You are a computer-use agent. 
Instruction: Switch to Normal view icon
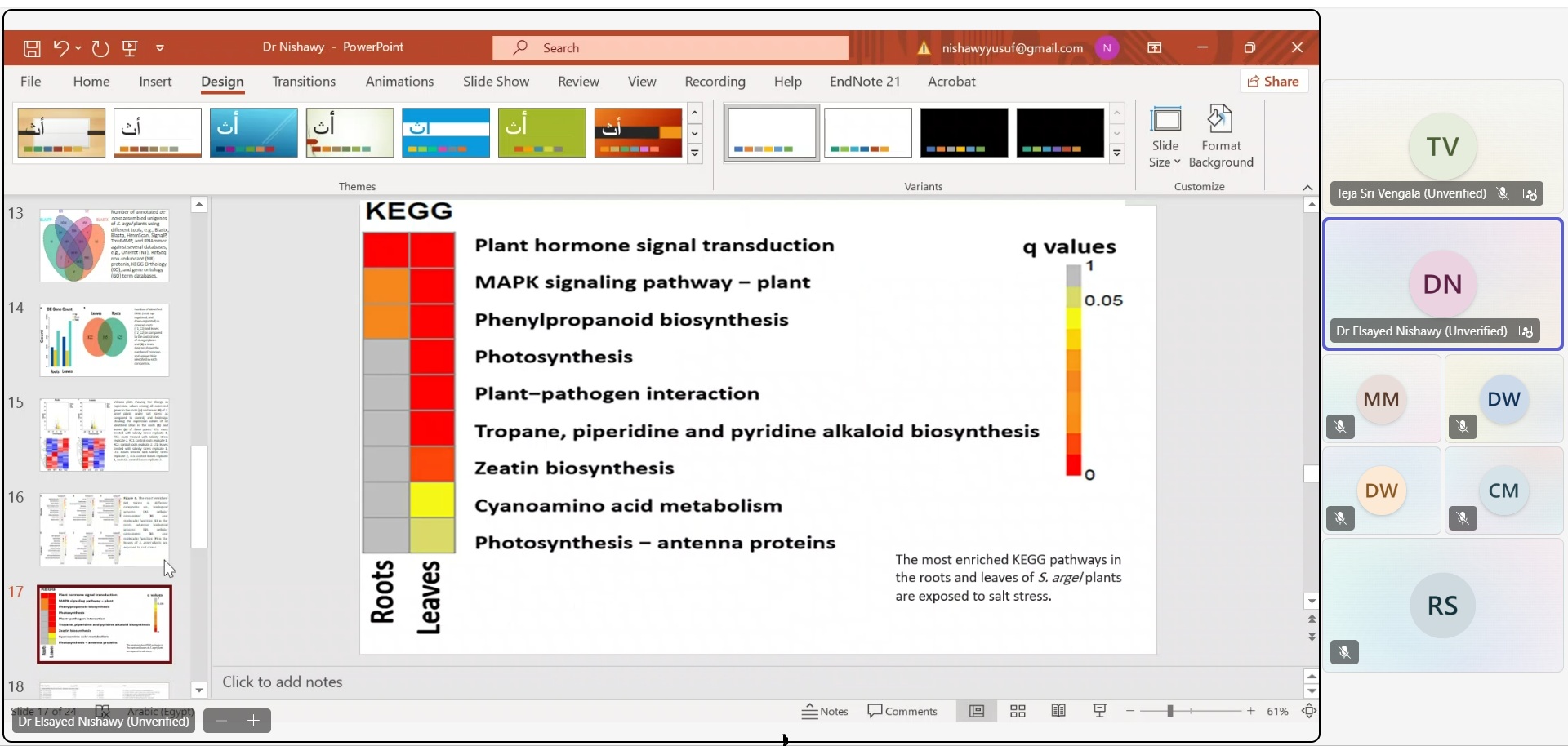coord(977,712)
